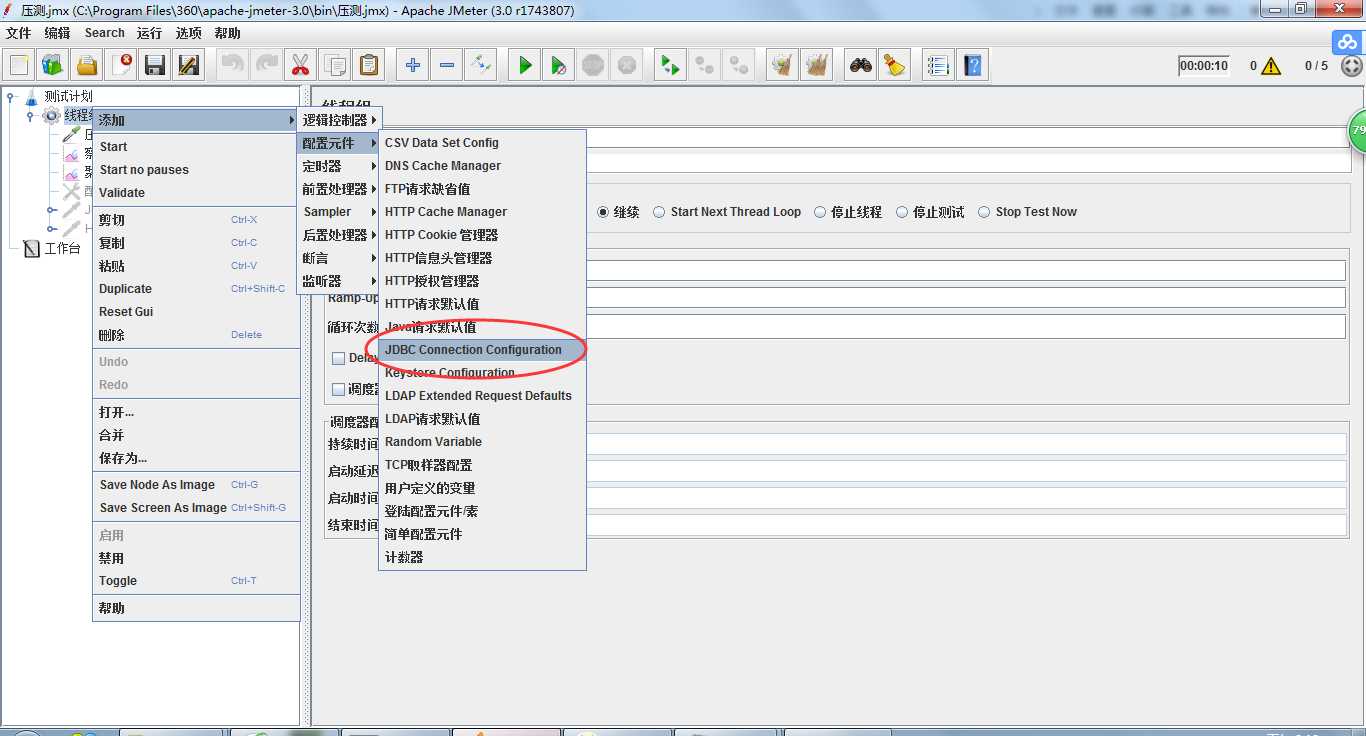
Task: Expand the 断言 submenu
Action: [338, 258]
